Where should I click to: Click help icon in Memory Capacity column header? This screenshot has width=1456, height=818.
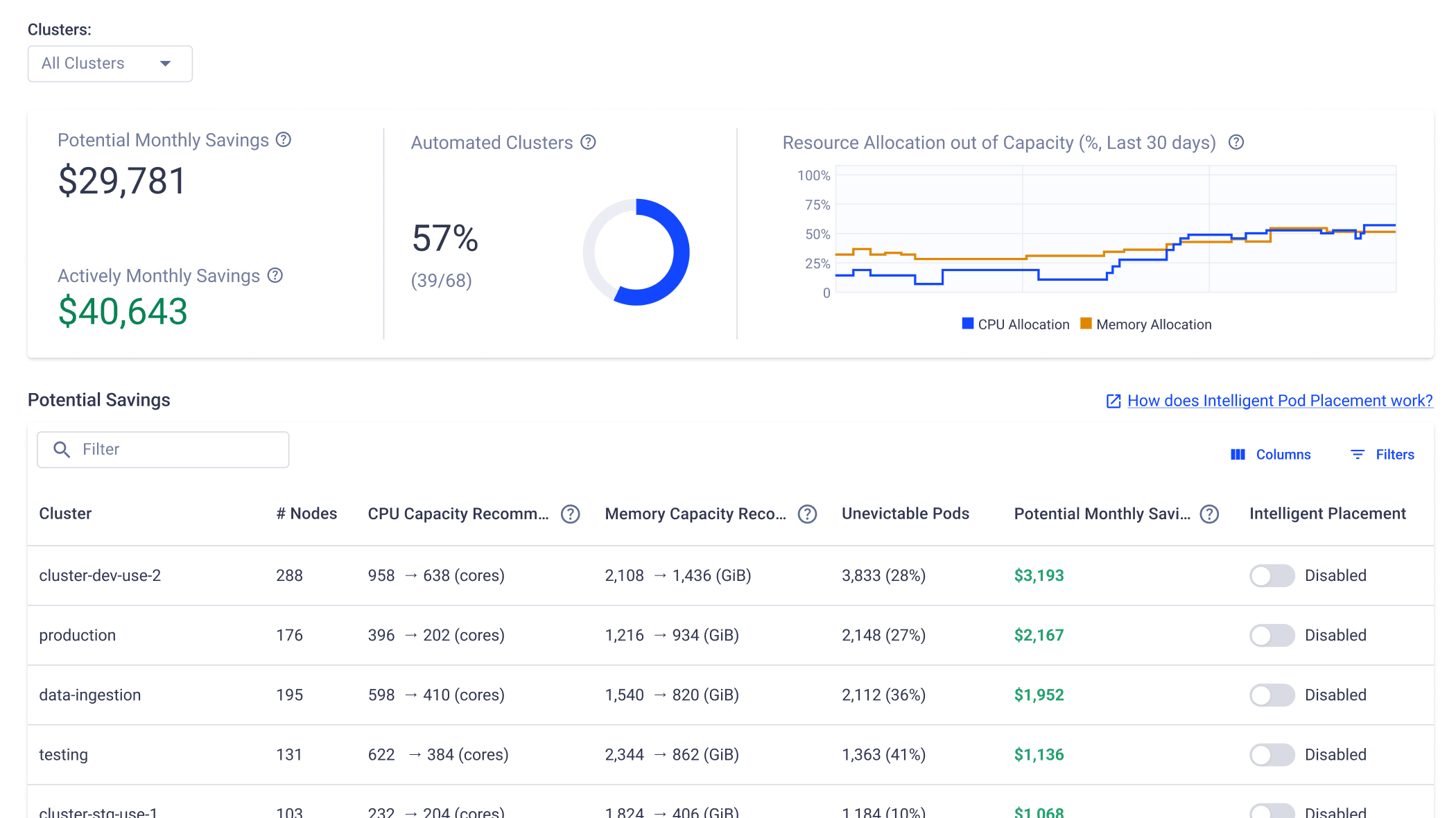(x=807, y=514)
